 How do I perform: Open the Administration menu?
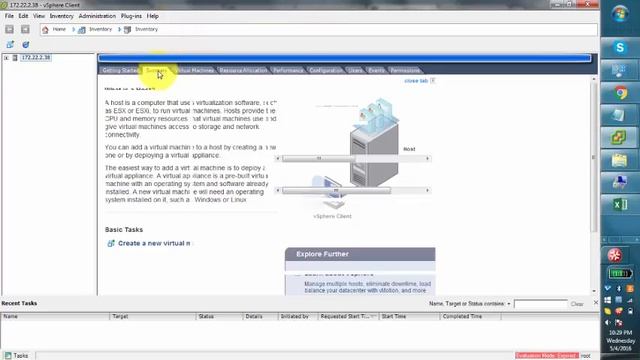tap(97, 16)
